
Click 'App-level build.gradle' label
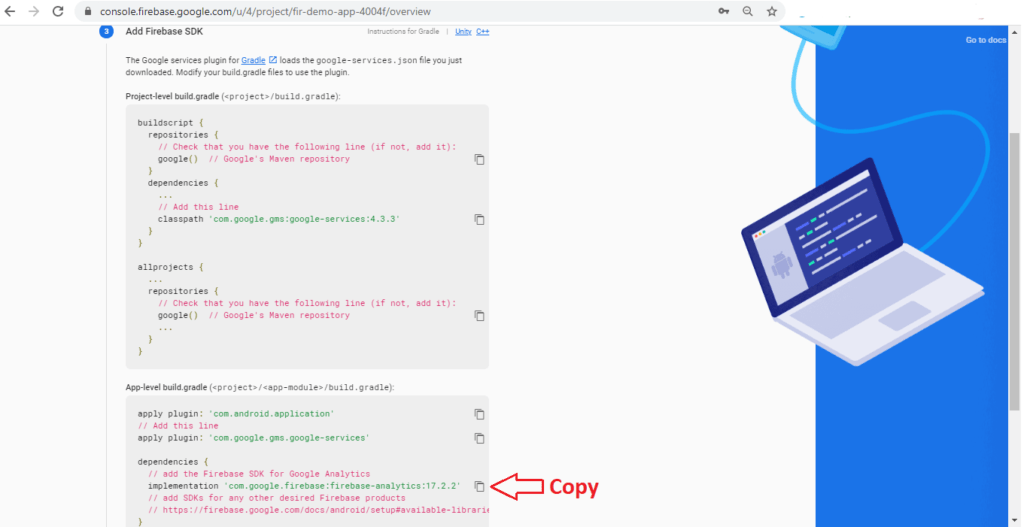[x=167, y=387]
